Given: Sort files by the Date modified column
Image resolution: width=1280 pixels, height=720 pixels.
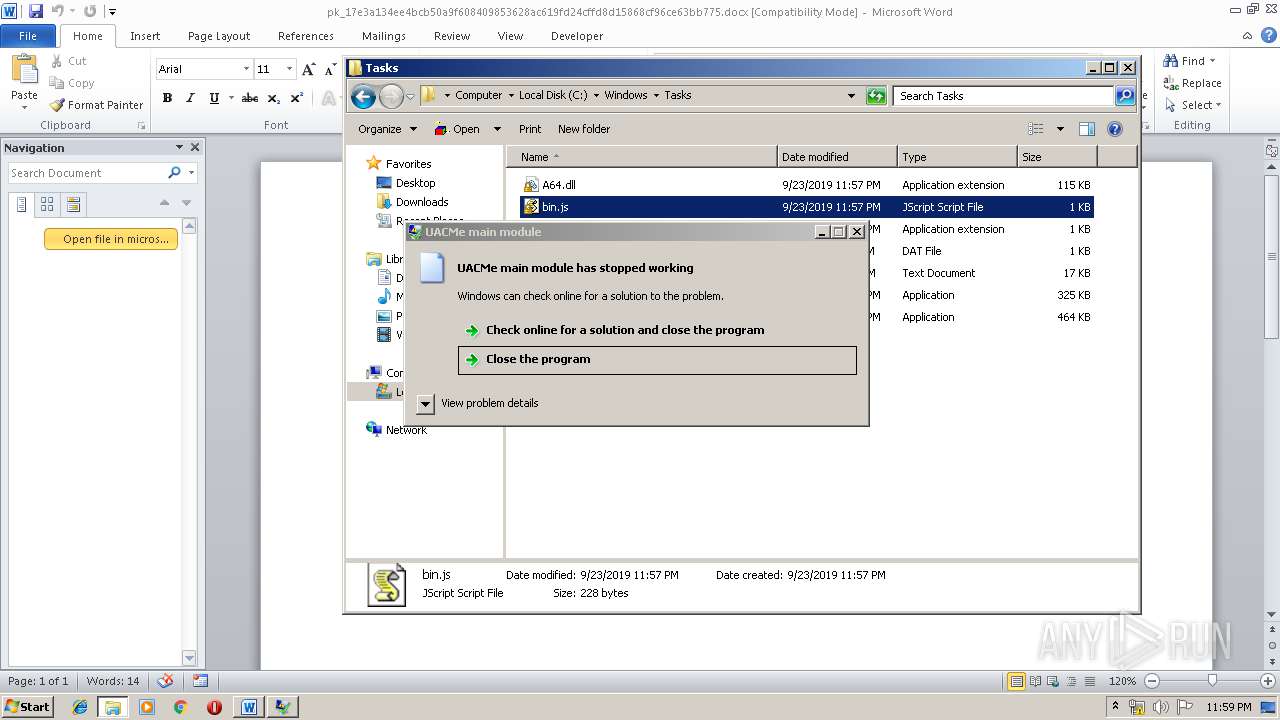Looking at the screenshot, I should pyautogui.click(x=837, y=157).
